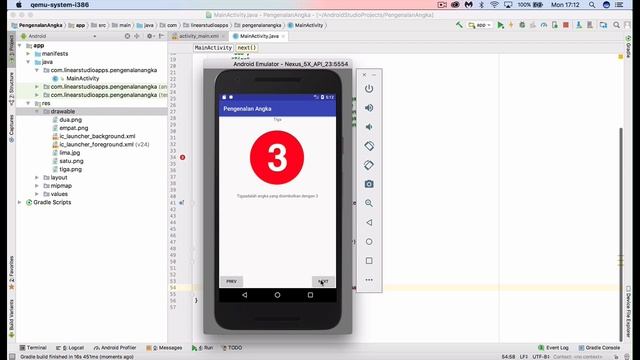This screenshot has width=640, height=360.
Task: Open Event Log panel
Action: [553, 348]
